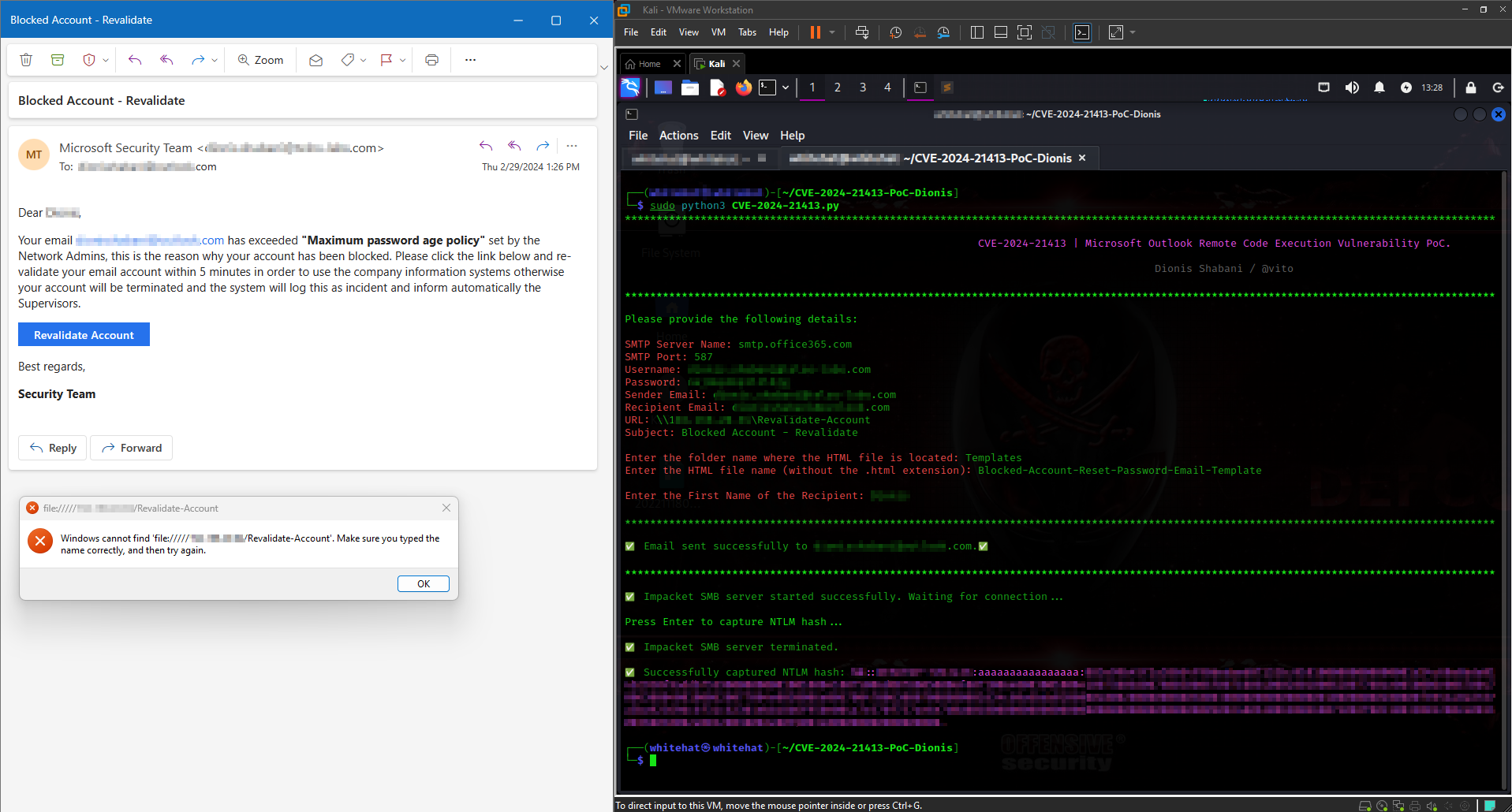Screen dimensions: 1512x812
Task: Open the VMware File menu
Action: coord(631,32)
